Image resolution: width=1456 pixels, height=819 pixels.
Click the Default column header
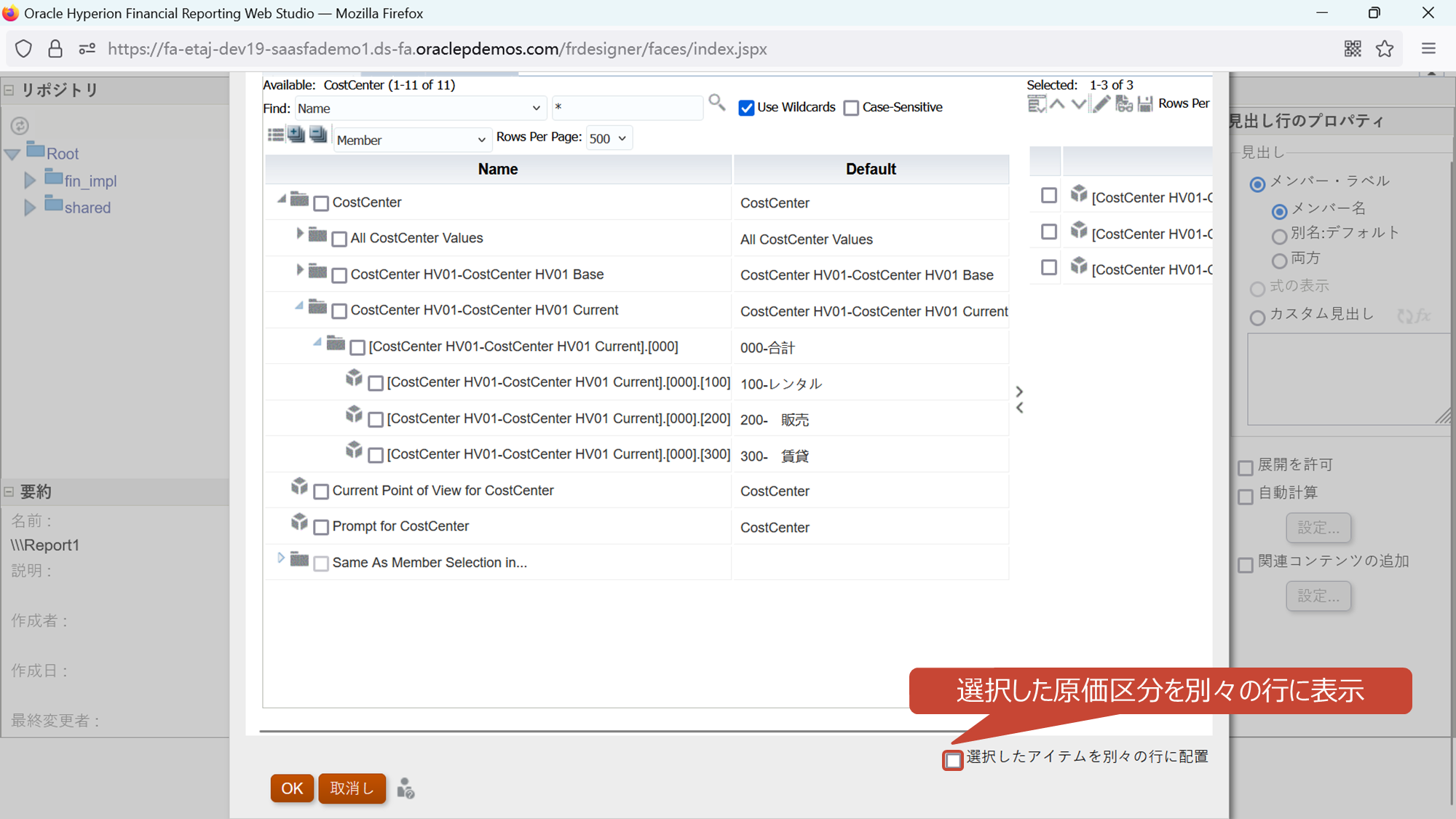[x=870, y=169]
